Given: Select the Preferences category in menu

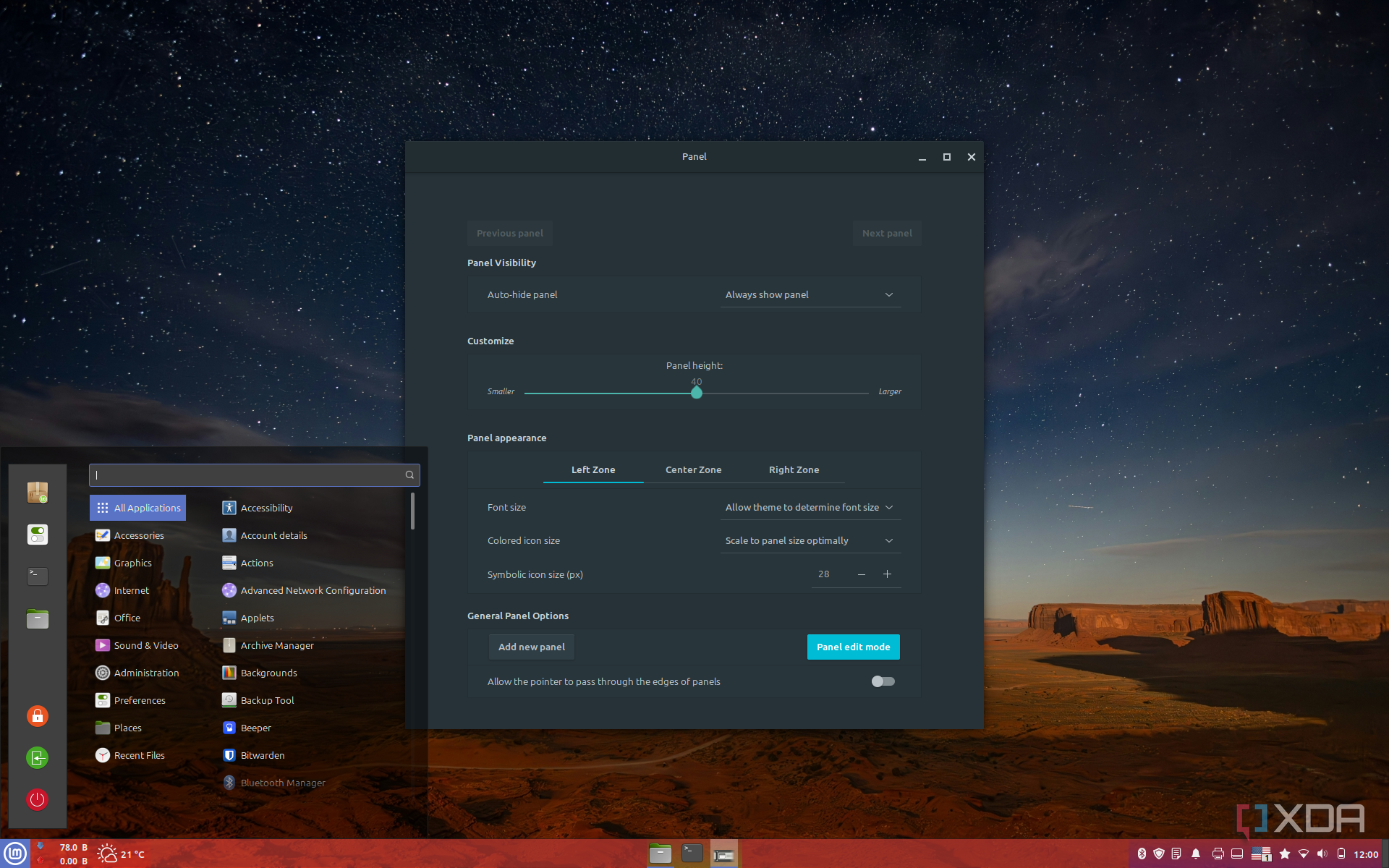Looking at the screenshot, I should pyautogui.click(x=140, y=700).
